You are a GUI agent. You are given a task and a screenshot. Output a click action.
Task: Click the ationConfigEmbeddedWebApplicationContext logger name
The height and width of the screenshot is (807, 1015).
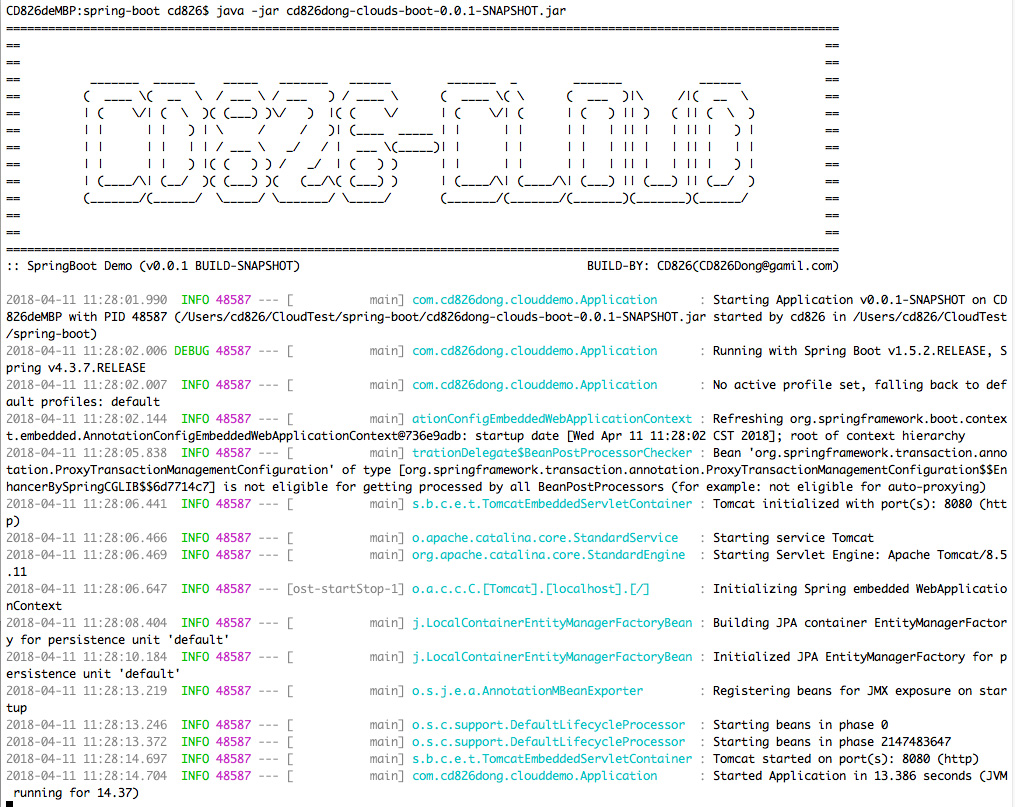click(x=552, y=419)
